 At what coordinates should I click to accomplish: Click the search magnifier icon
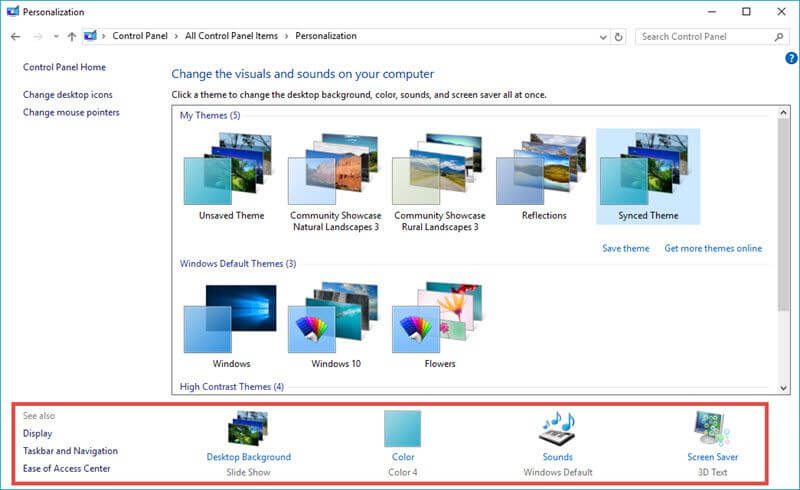[779, 37]
